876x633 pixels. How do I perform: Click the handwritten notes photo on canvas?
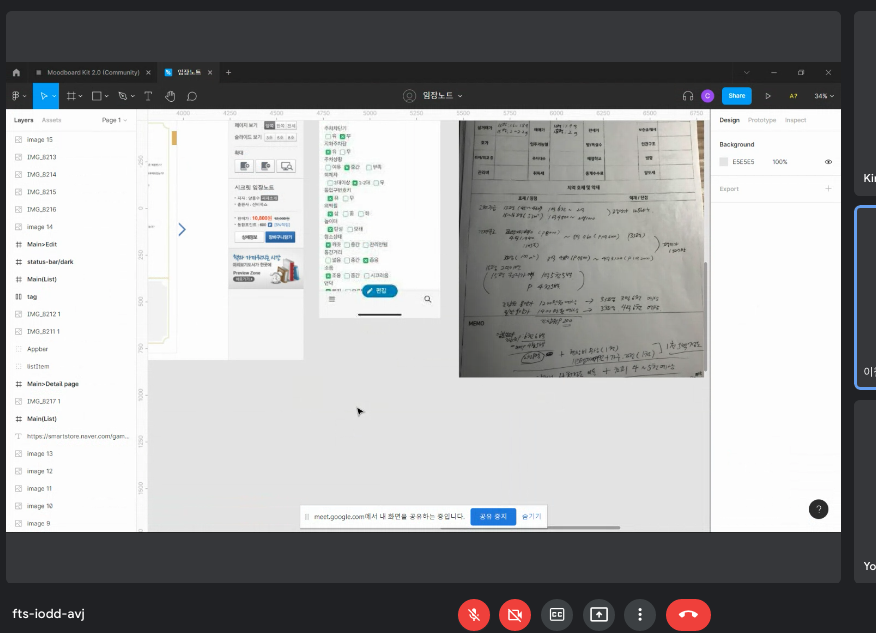581,249
